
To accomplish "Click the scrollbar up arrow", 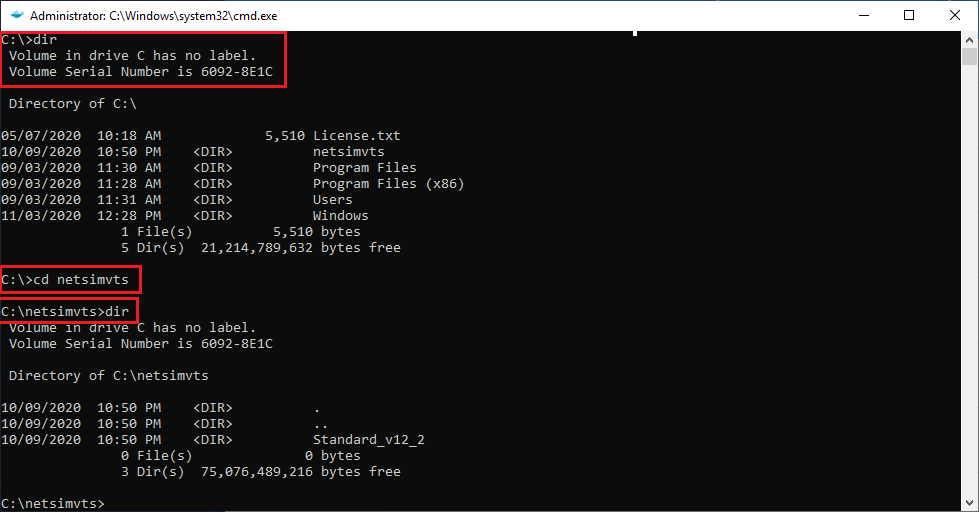I will tap(969, 39).
